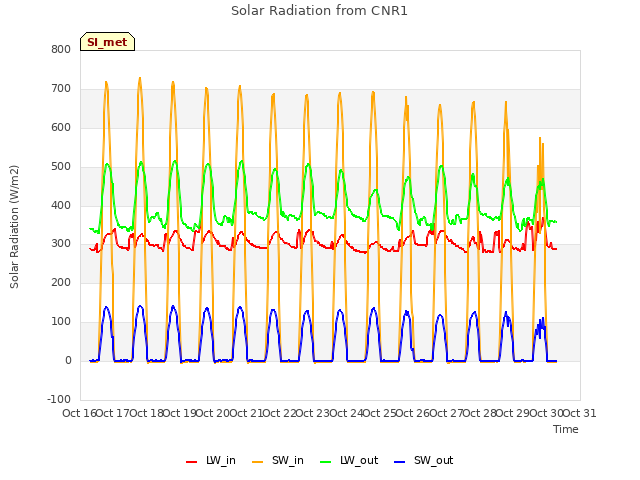Click the Oct 16 x-axis tick label
Image resolution: width=640 pixels, height=480 pixels.
[x=79, y=413]
